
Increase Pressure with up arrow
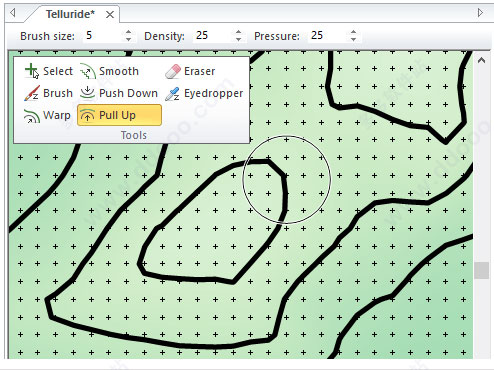353,32
